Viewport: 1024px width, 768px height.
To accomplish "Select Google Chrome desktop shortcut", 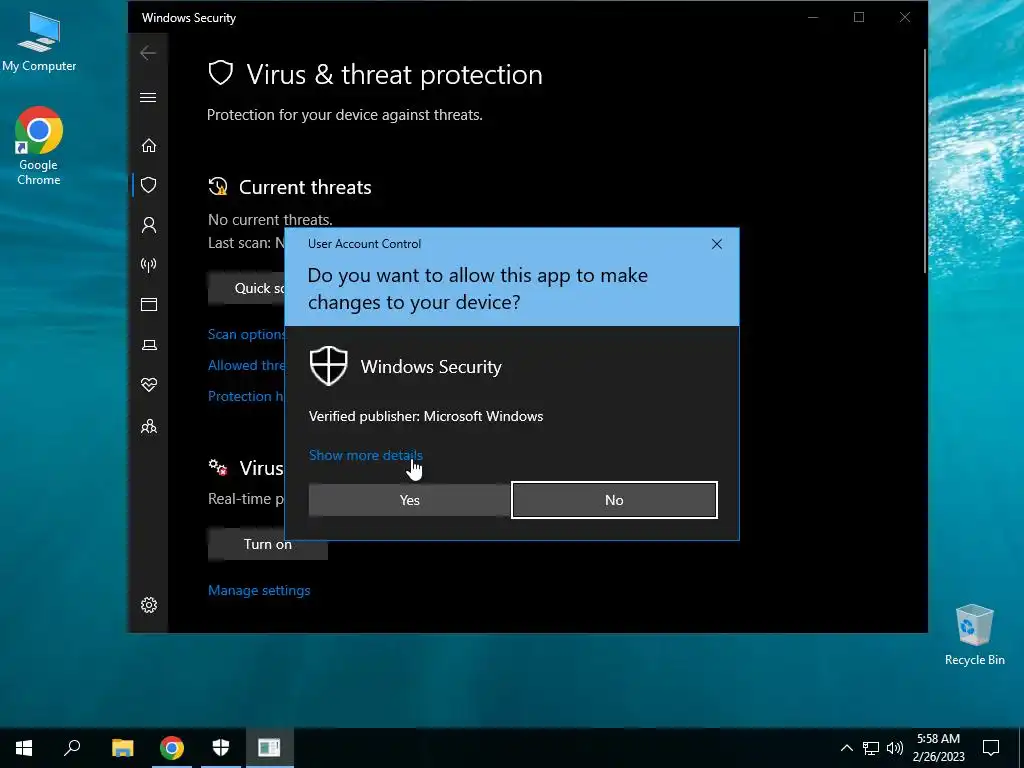I will [39, 146].
